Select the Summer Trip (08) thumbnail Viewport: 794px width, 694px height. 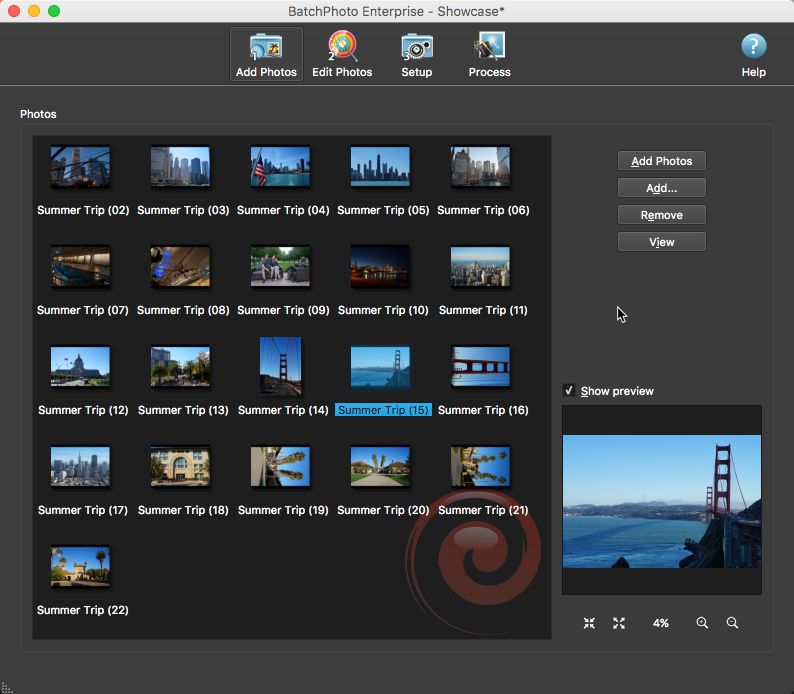pyautogui.click(x=180, y=266)
